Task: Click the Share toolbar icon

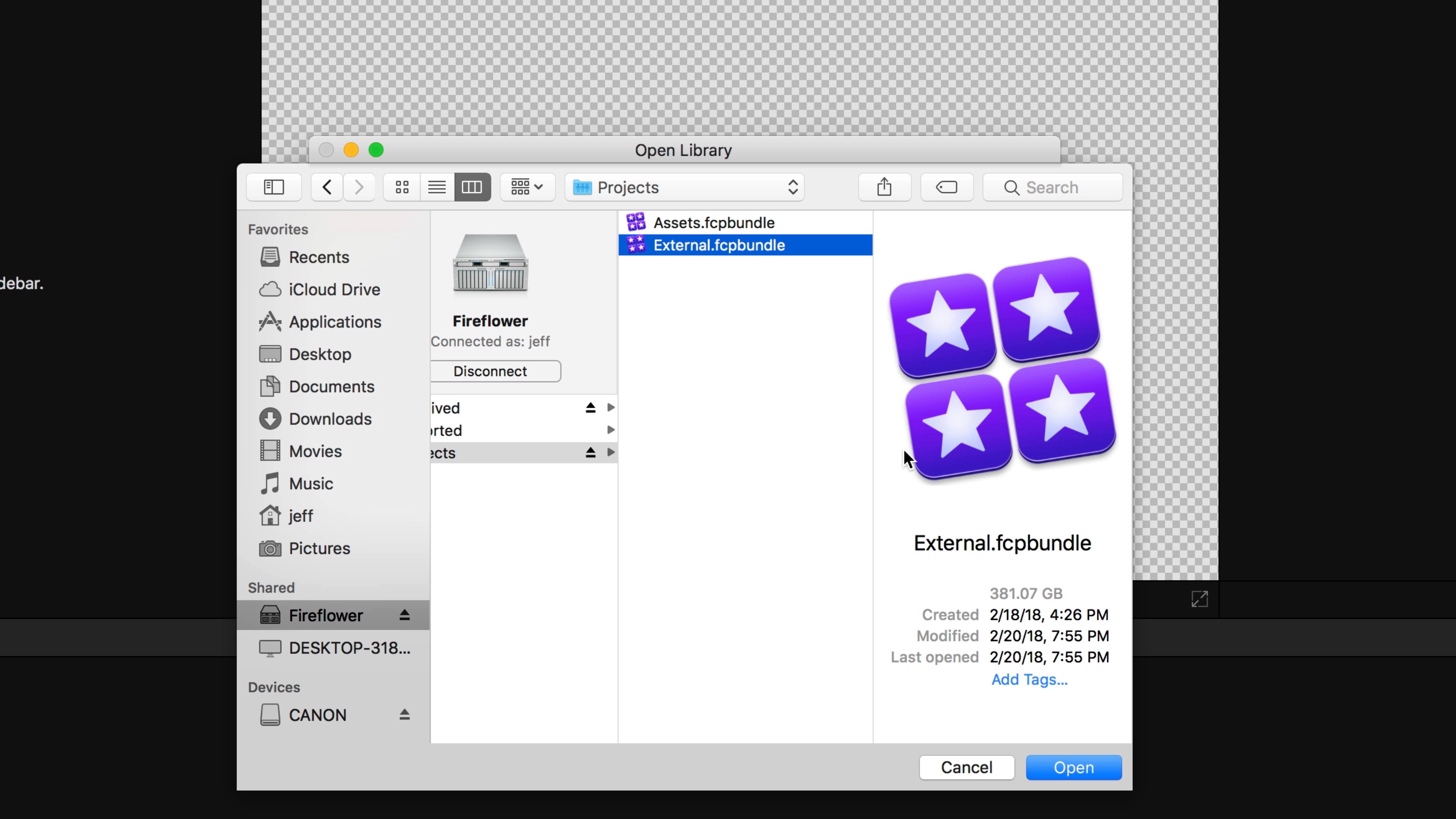Action: pyautogui.click(x=884, y=187)
